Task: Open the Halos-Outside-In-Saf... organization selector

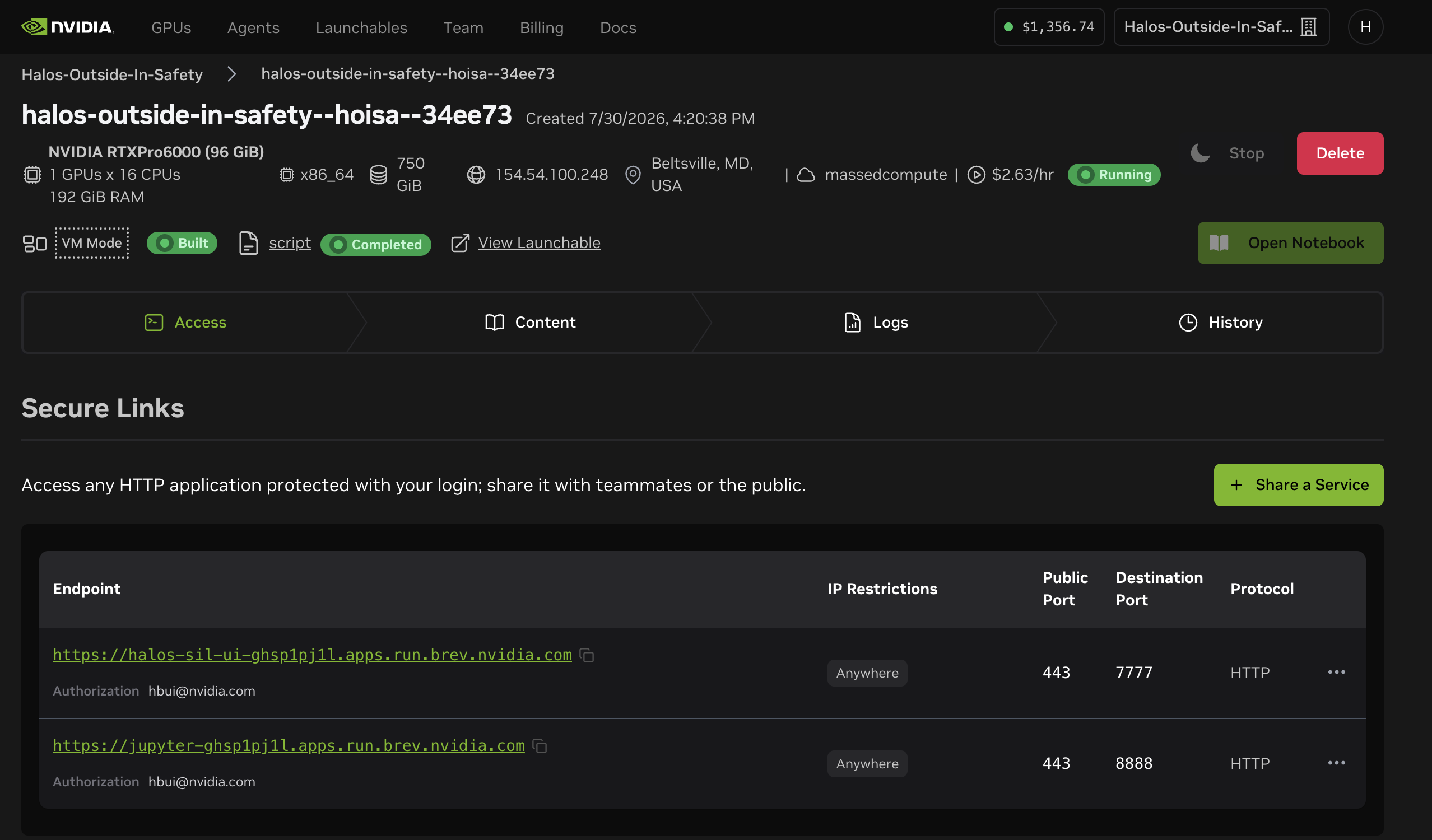Action: [x=1221, y=27]
